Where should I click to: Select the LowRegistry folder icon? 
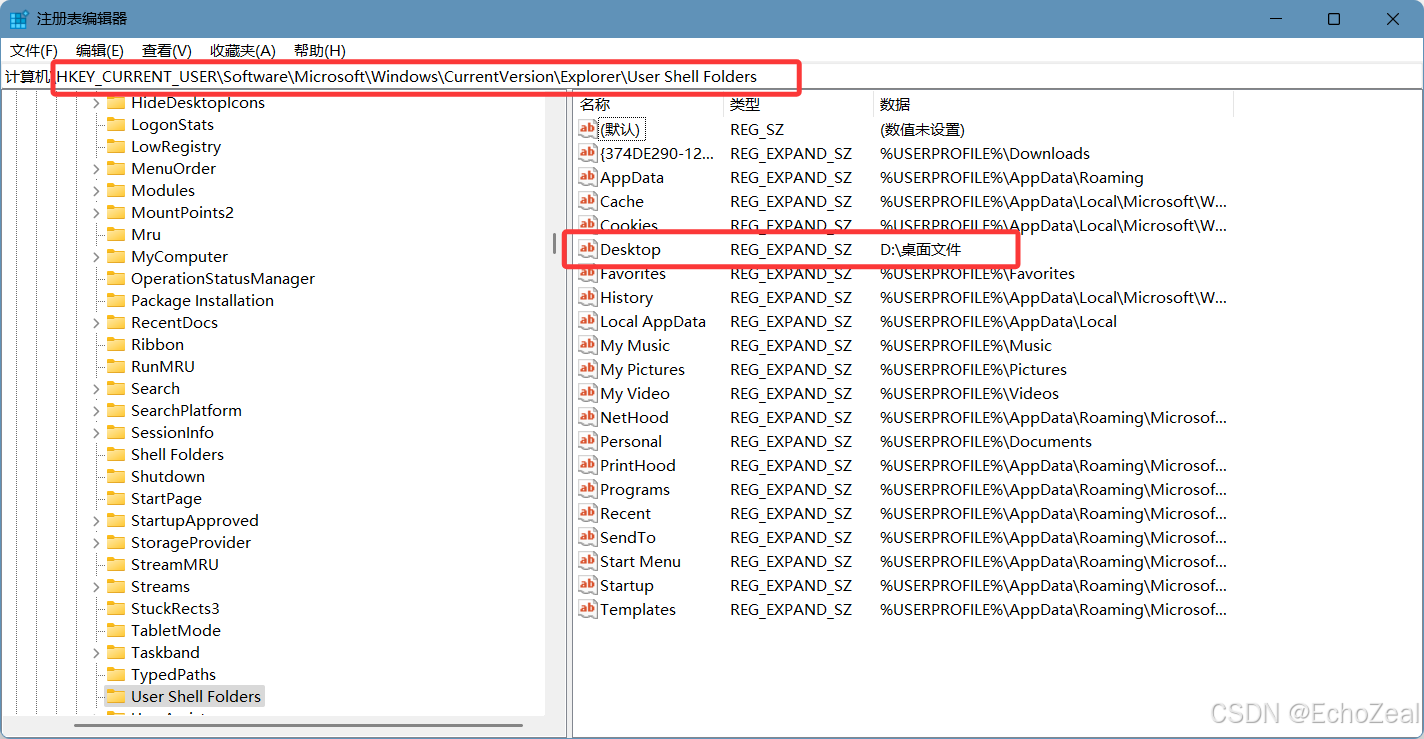(115, 147)
